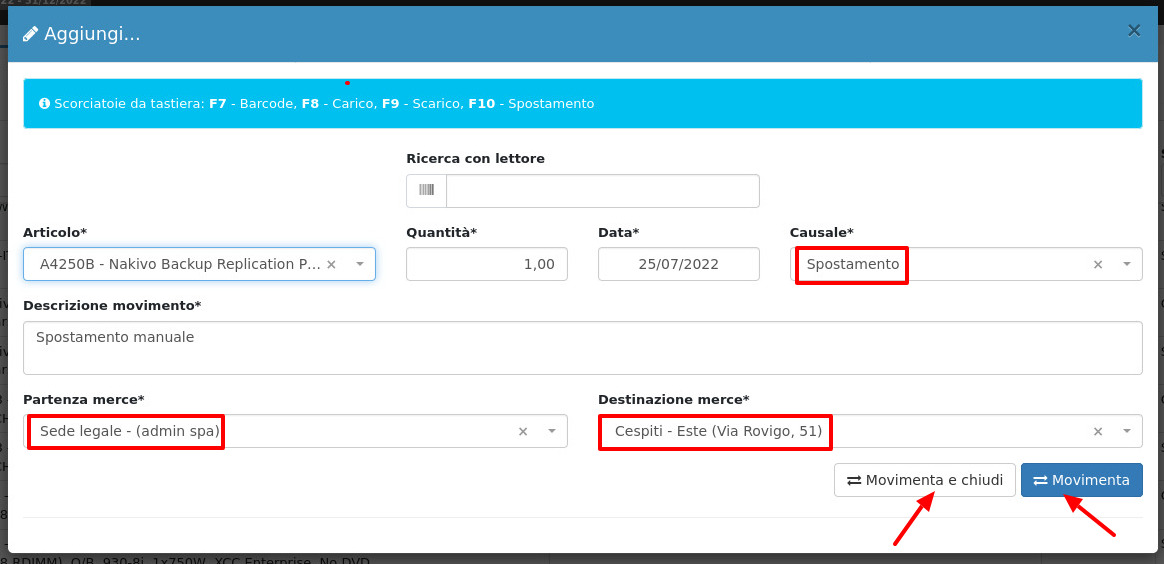The height and width of the screenshot is (564, 1164).
Task: Close the Aggiungi dialog
Action: 1134,31
